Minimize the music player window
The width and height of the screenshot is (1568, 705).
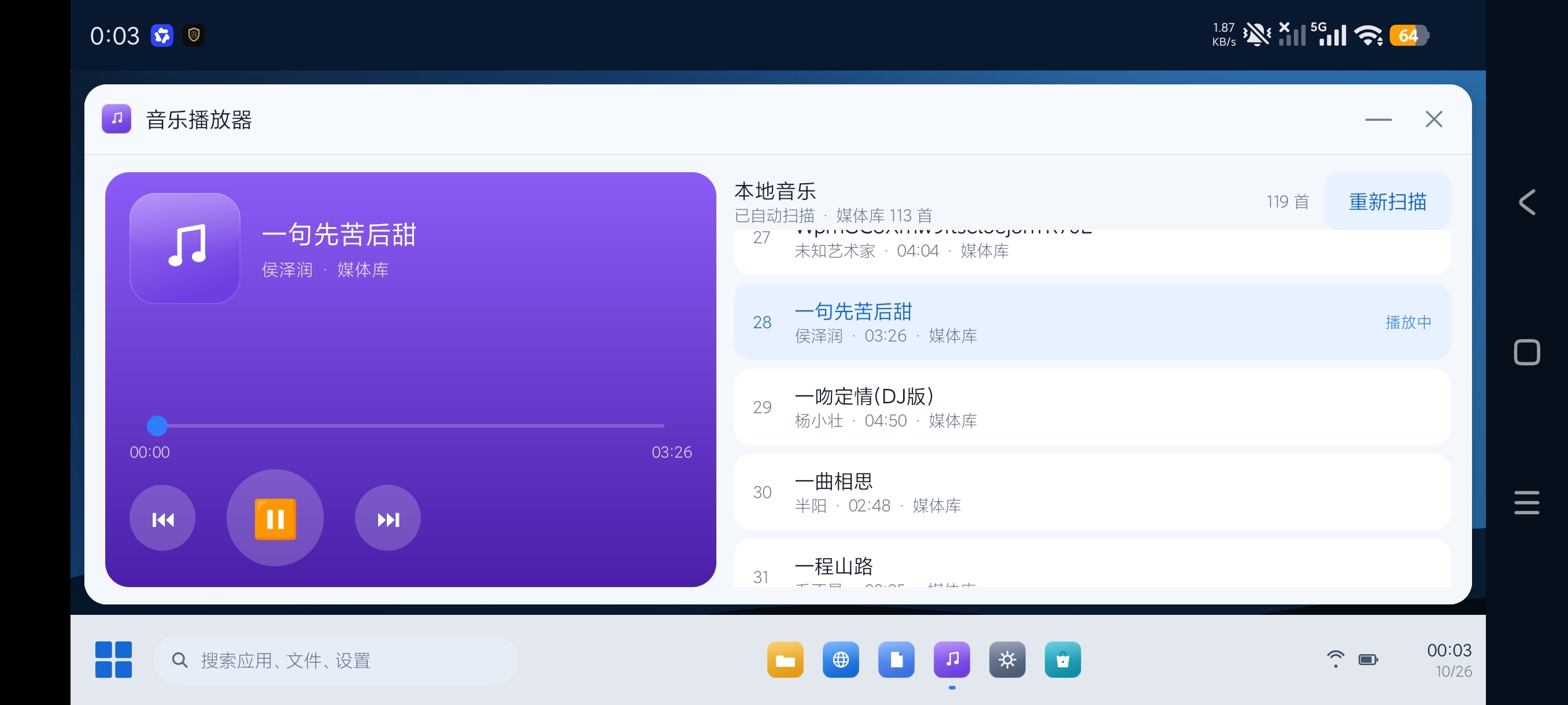(1378, 119)
